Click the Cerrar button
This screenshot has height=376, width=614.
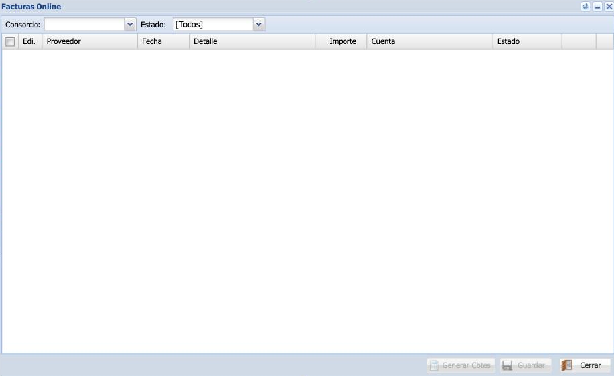click(585, 365)
